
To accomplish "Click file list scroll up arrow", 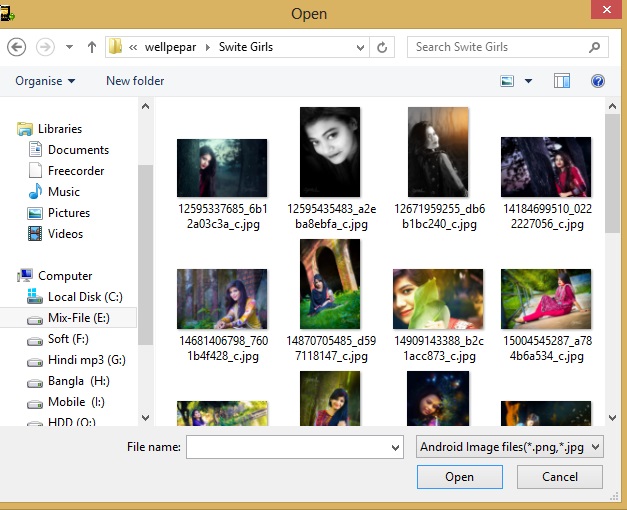I will coord(612,106).
